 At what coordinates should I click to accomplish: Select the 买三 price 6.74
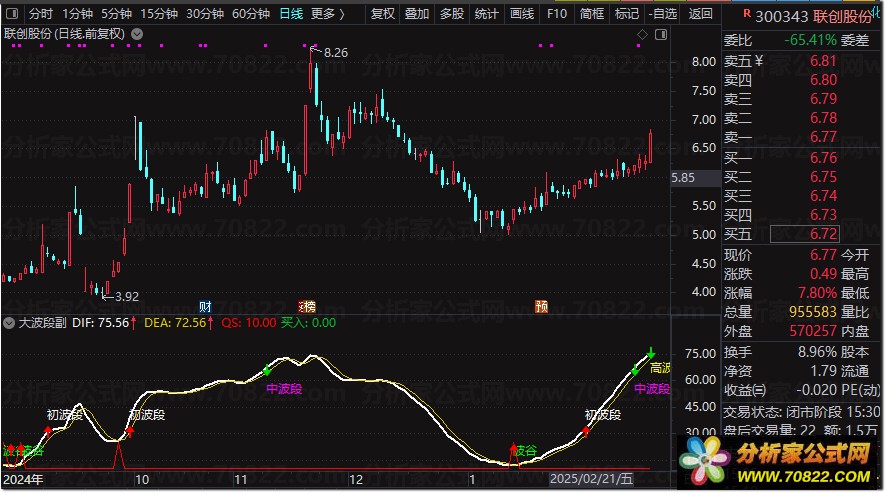click(x=823, y=196)
